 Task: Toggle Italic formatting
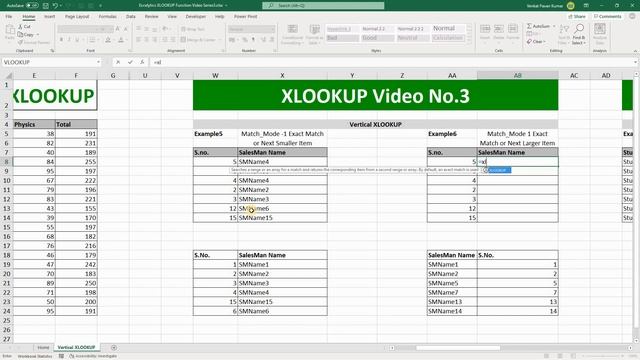click(x=69, y=40)
